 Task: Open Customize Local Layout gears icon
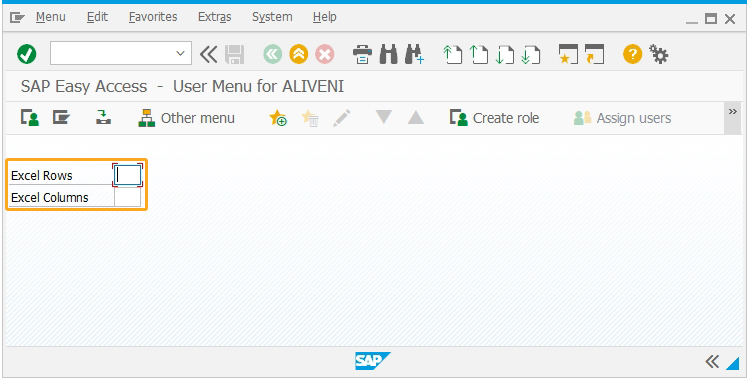pos(659,54)
